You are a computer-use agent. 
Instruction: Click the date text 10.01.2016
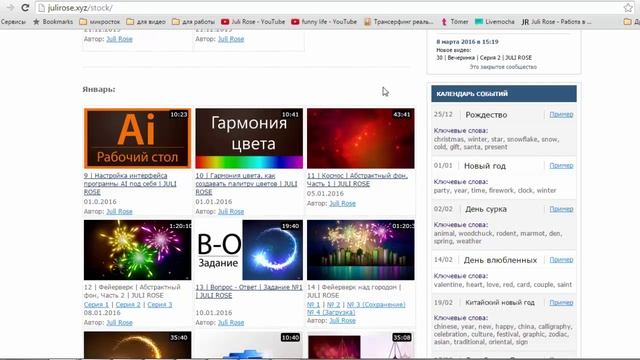click(213, 313)
